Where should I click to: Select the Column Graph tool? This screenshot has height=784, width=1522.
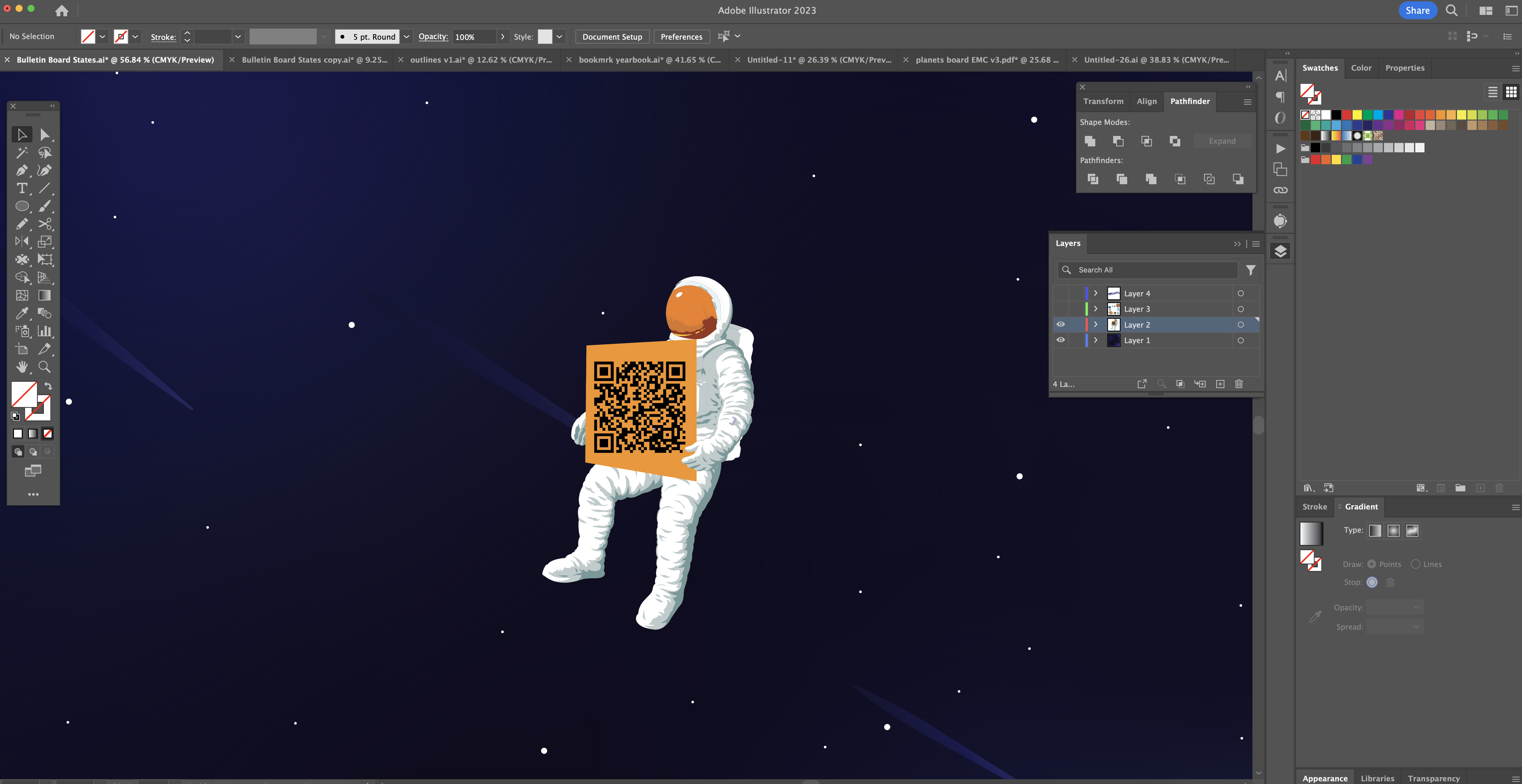coord(45,331)
